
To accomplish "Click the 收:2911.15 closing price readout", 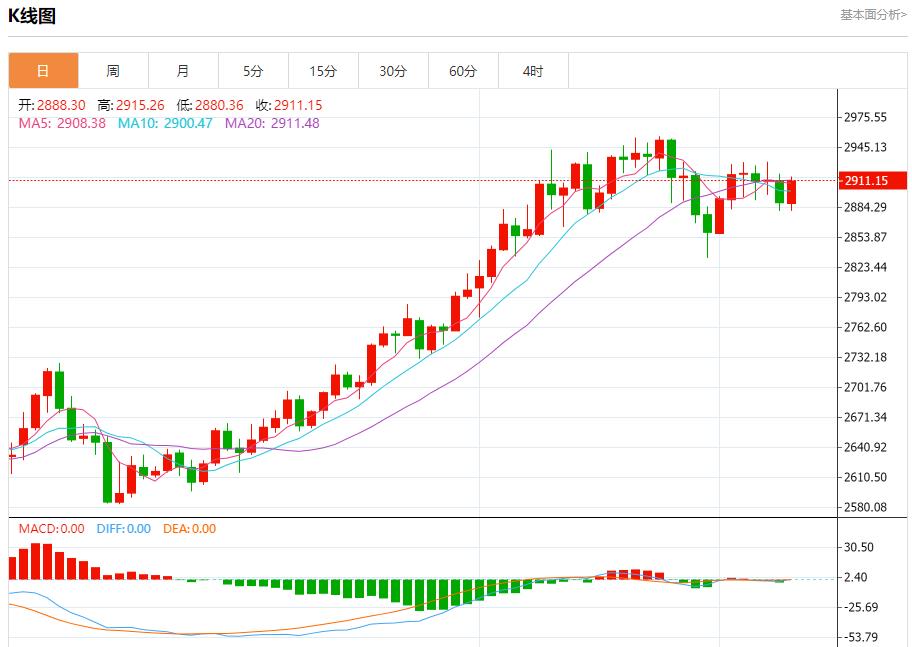I will coord(288,105).
